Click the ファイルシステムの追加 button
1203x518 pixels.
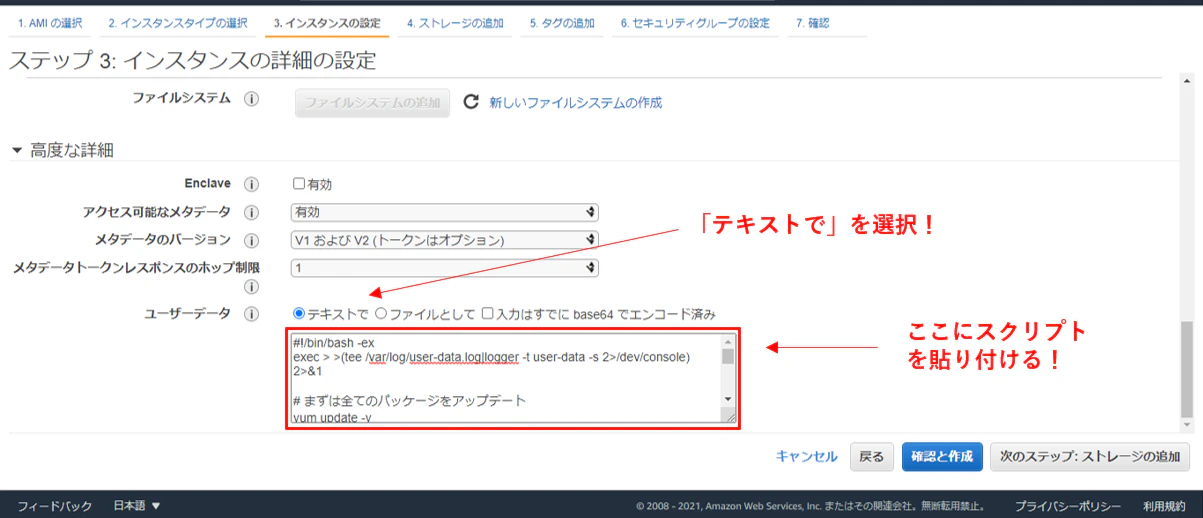click(372, 103)
